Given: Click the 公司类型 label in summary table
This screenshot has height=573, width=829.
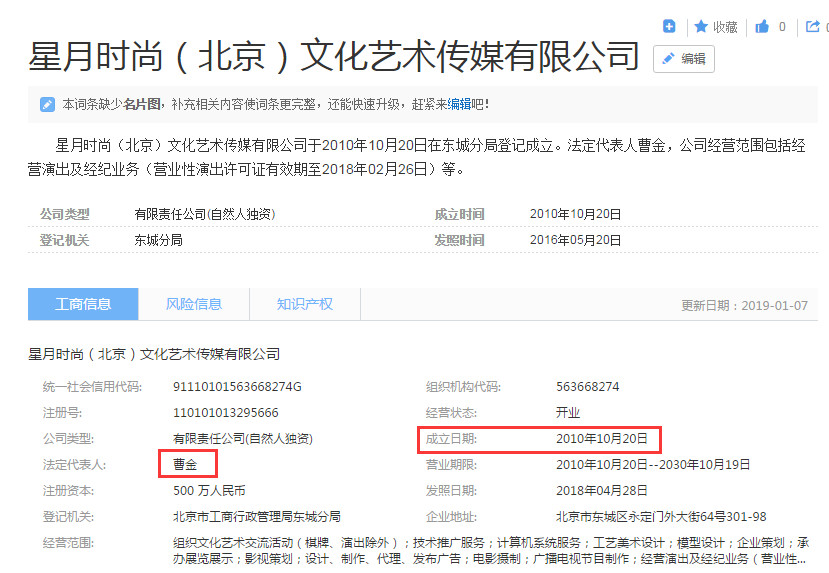Looking at the screenshot, I should click(x=65, y=214).
